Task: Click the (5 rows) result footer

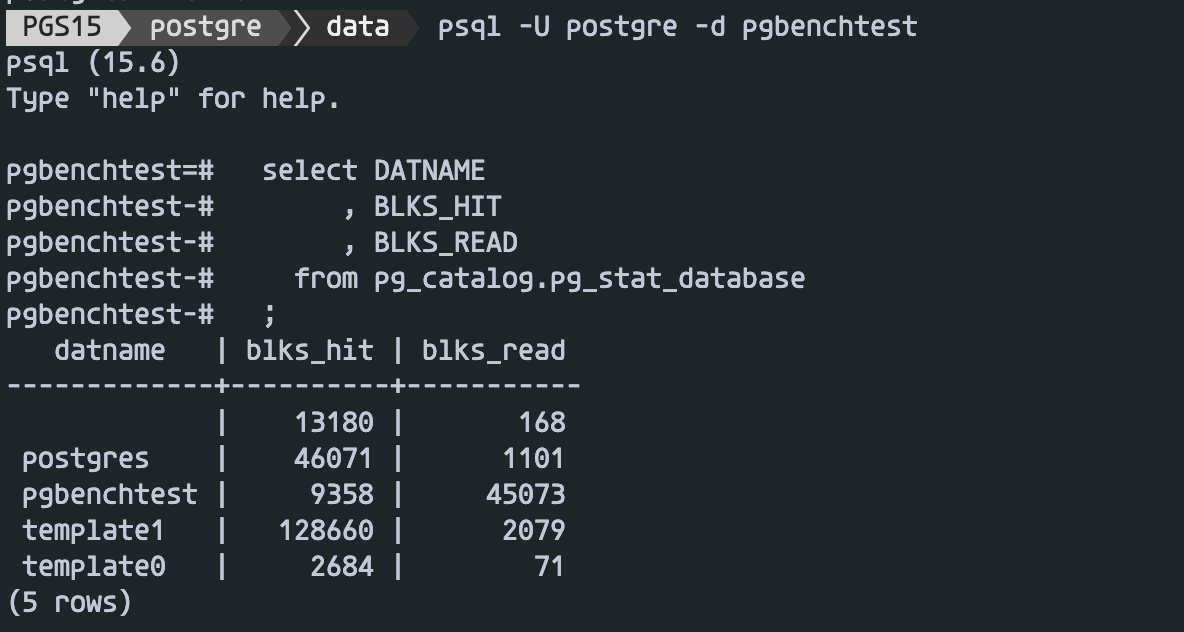Action: point(69,603)
